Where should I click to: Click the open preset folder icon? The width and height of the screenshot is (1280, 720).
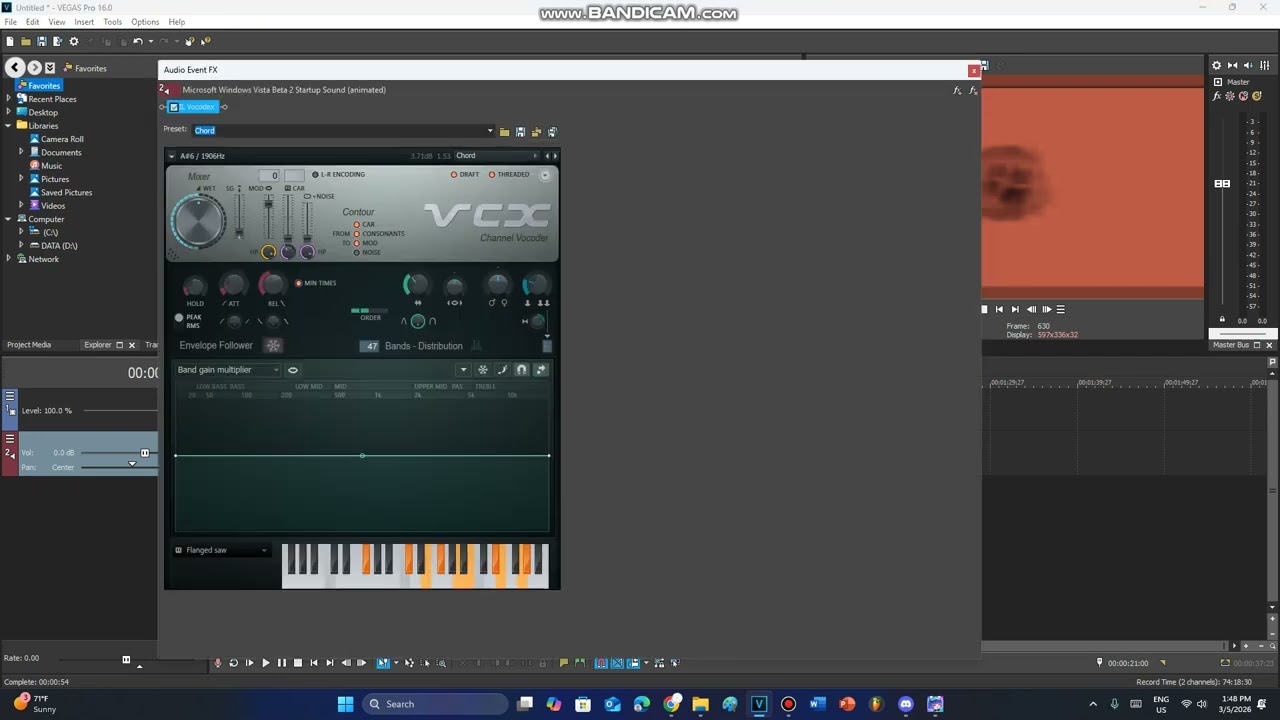click(x=504, y=131)
